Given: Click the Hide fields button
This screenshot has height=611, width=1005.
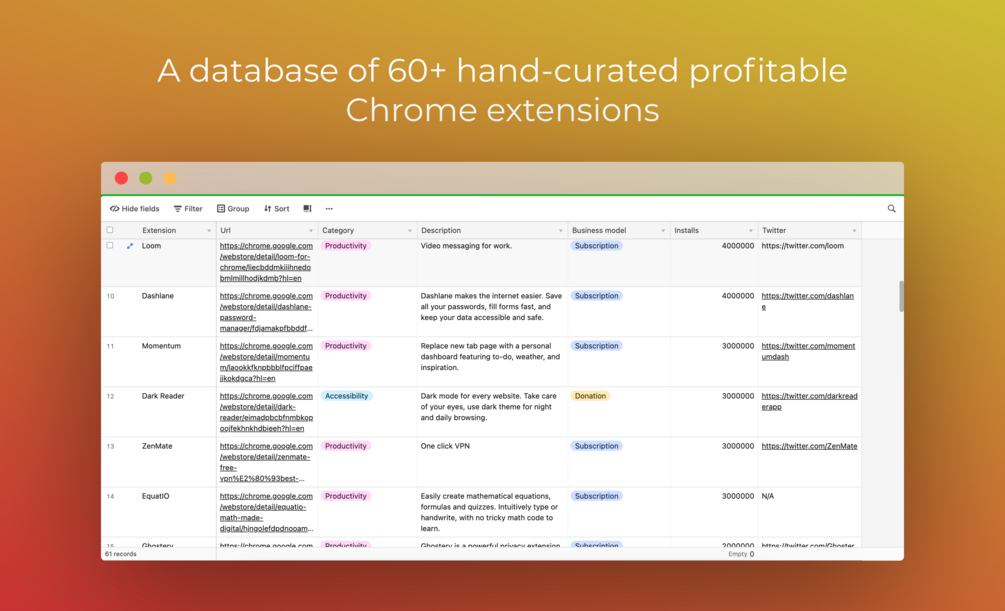Looking at the screenshot, I should tap(134, 208).
